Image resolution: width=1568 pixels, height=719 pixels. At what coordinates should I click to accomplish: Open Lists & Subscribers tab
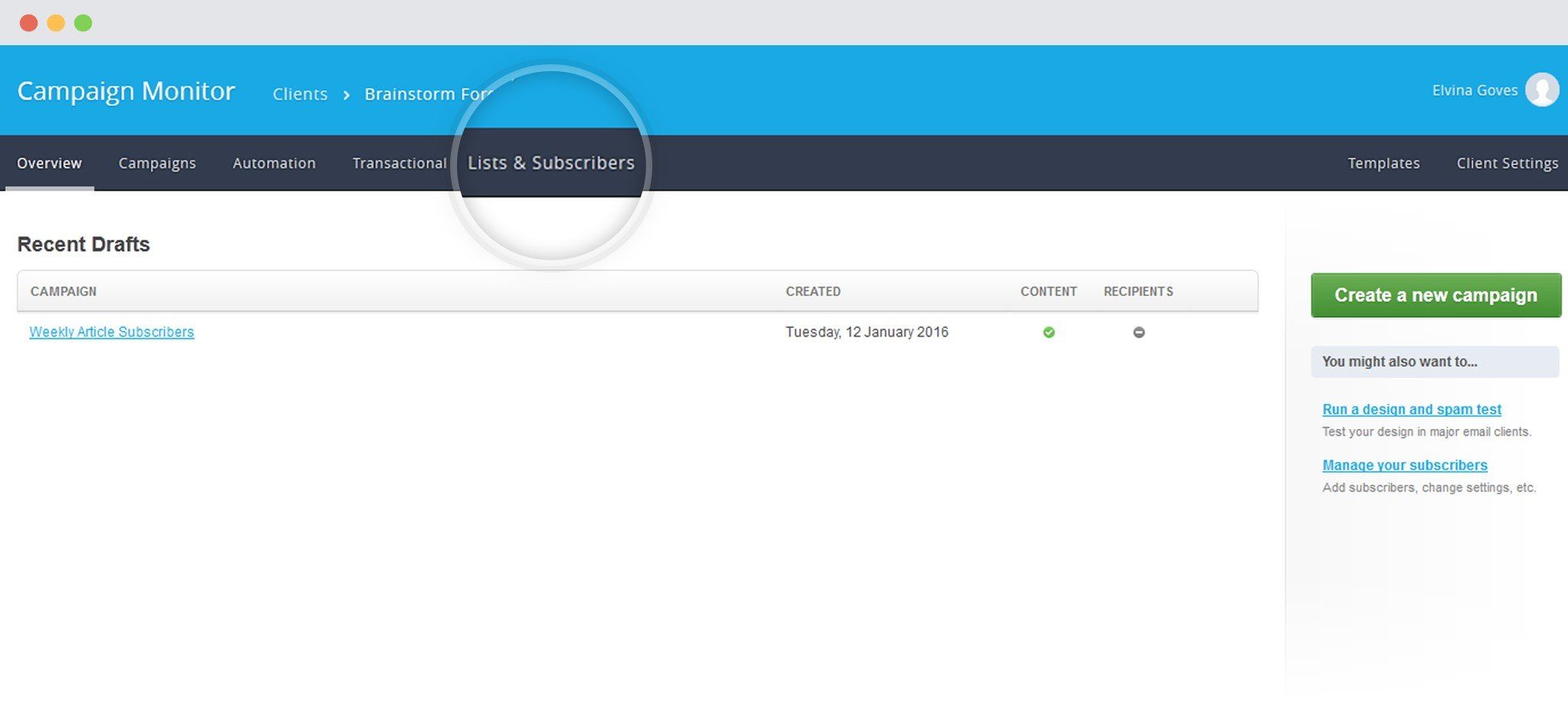click(551, 163)
